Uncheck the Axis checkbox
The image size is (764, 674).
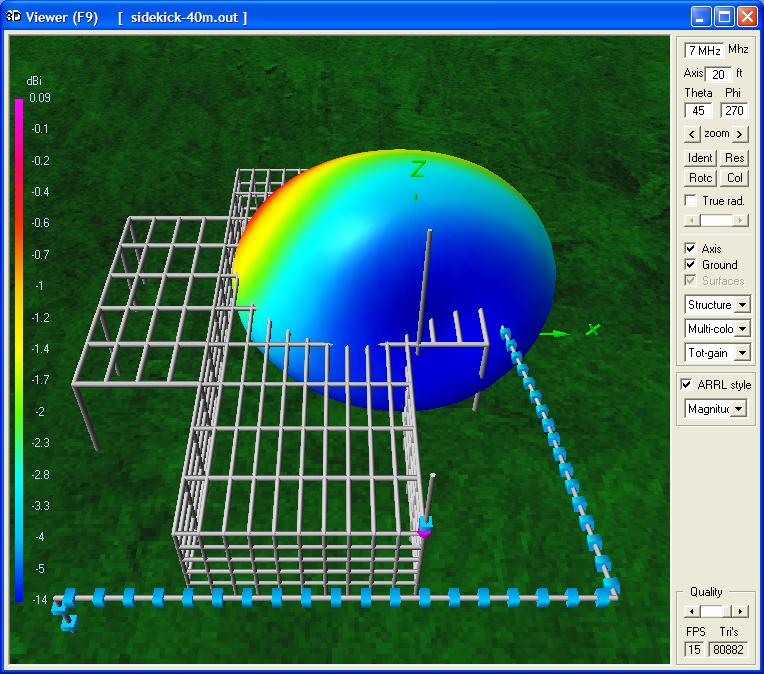[690, 248]
